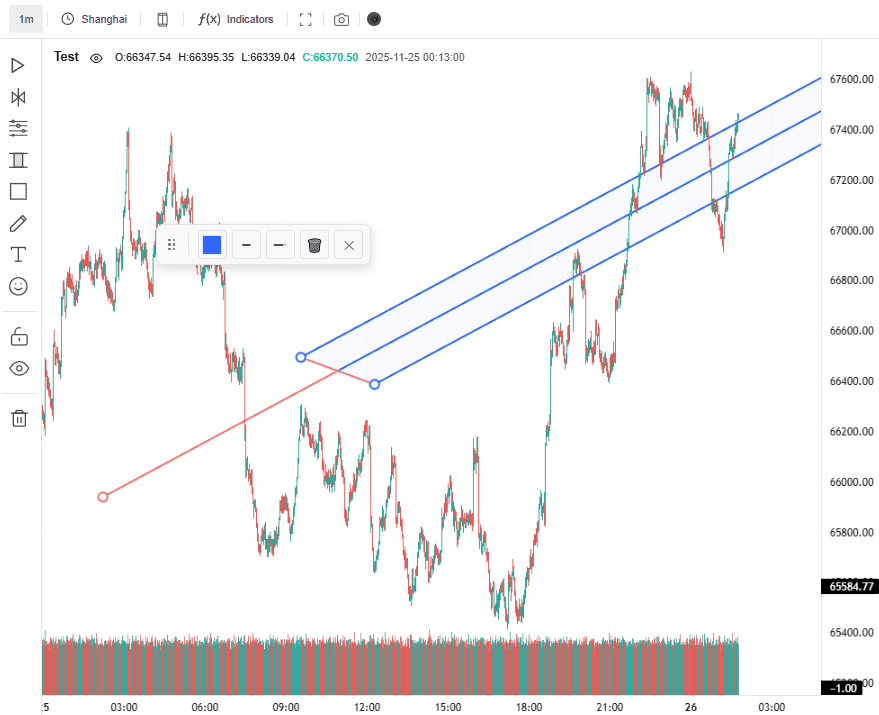The image size is (879, 715).
Task: Delete all drawings with sidebar trash icon
Action: pyautogui.click(x=18, y=418)
